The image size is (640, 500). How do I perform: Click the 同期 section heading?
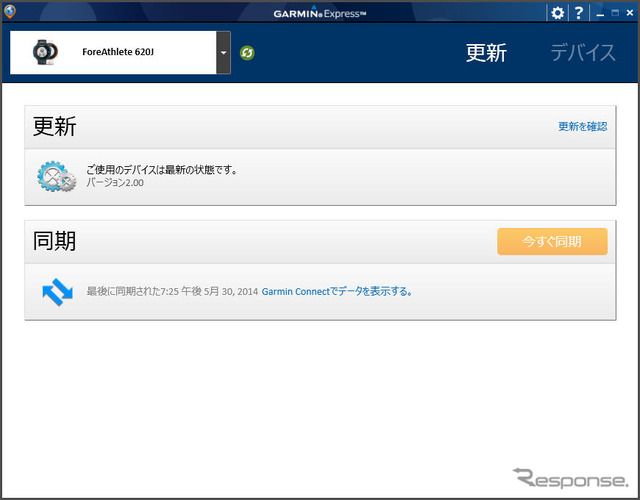pos(54,241)
